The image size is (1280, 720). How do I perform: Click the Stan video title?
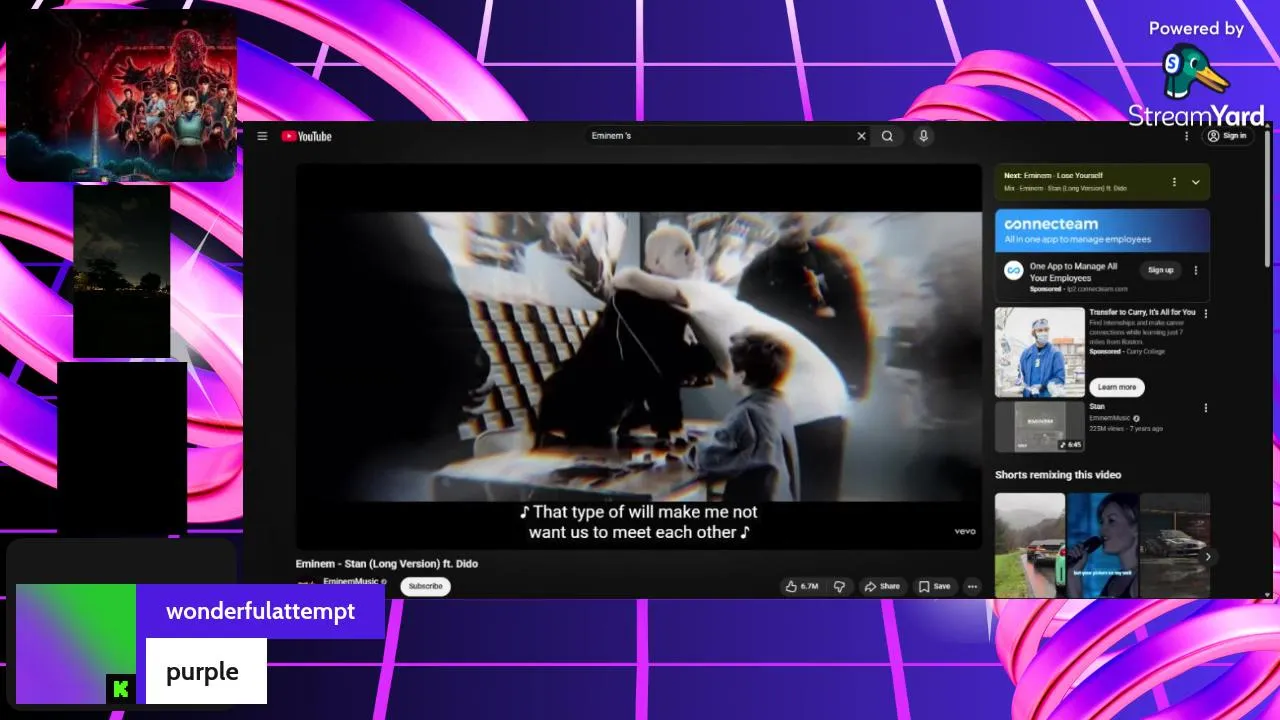click(x=1097, y=407)
